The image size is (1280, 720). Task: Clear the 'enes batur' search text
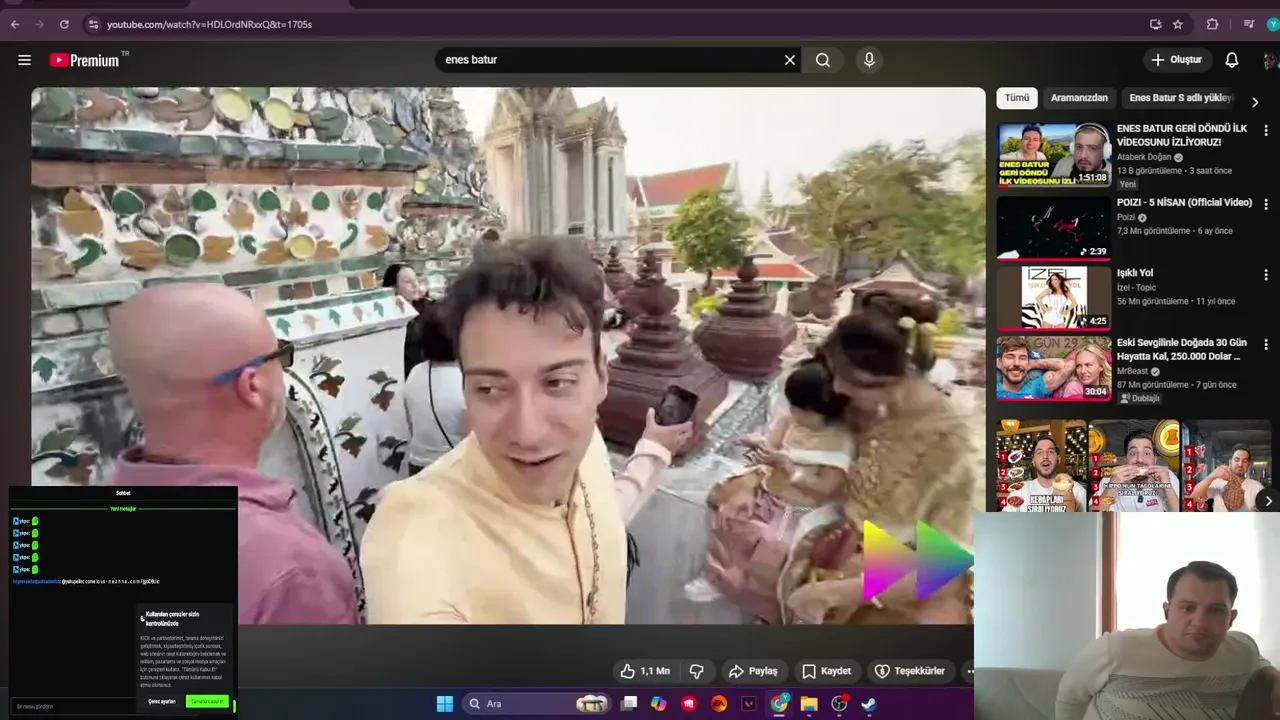pos(790,60)
